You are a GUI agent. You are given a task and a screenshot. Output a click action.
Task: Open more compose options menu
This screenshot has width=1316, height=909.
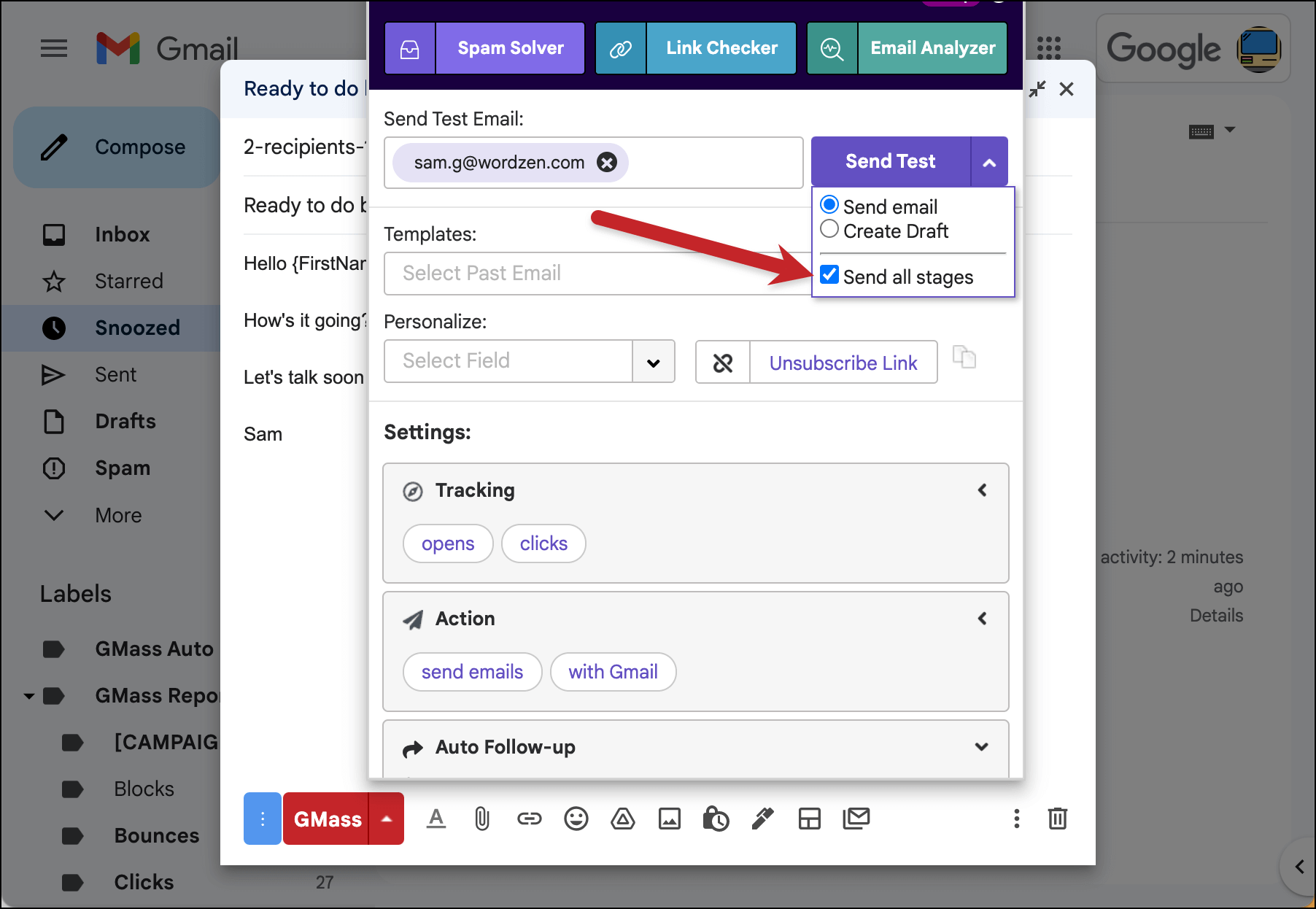pyautogui.click(x=1016, y=819)
